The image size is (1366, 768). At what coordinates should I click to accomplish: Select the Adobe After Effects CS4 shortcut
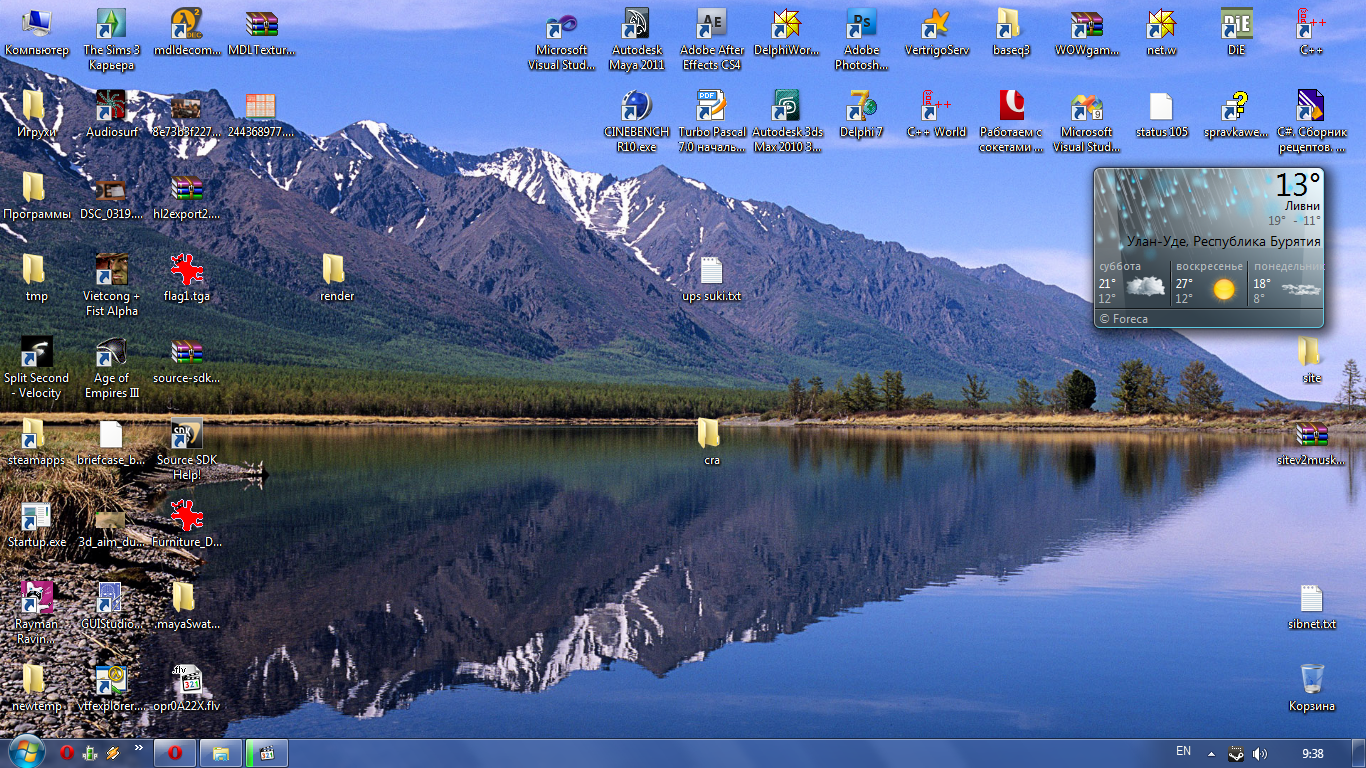711,24
